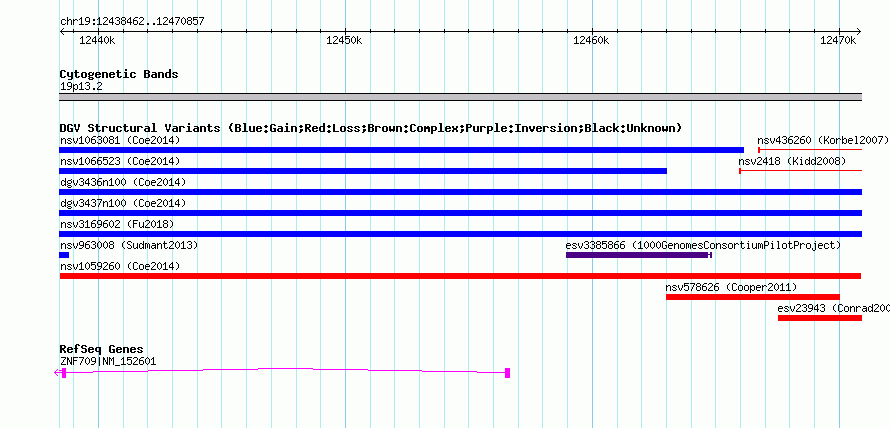Screen dimensions: 890x428
Task: Open the nsv3169602 (Fu2018) variant label
Action: click(117, 224)
